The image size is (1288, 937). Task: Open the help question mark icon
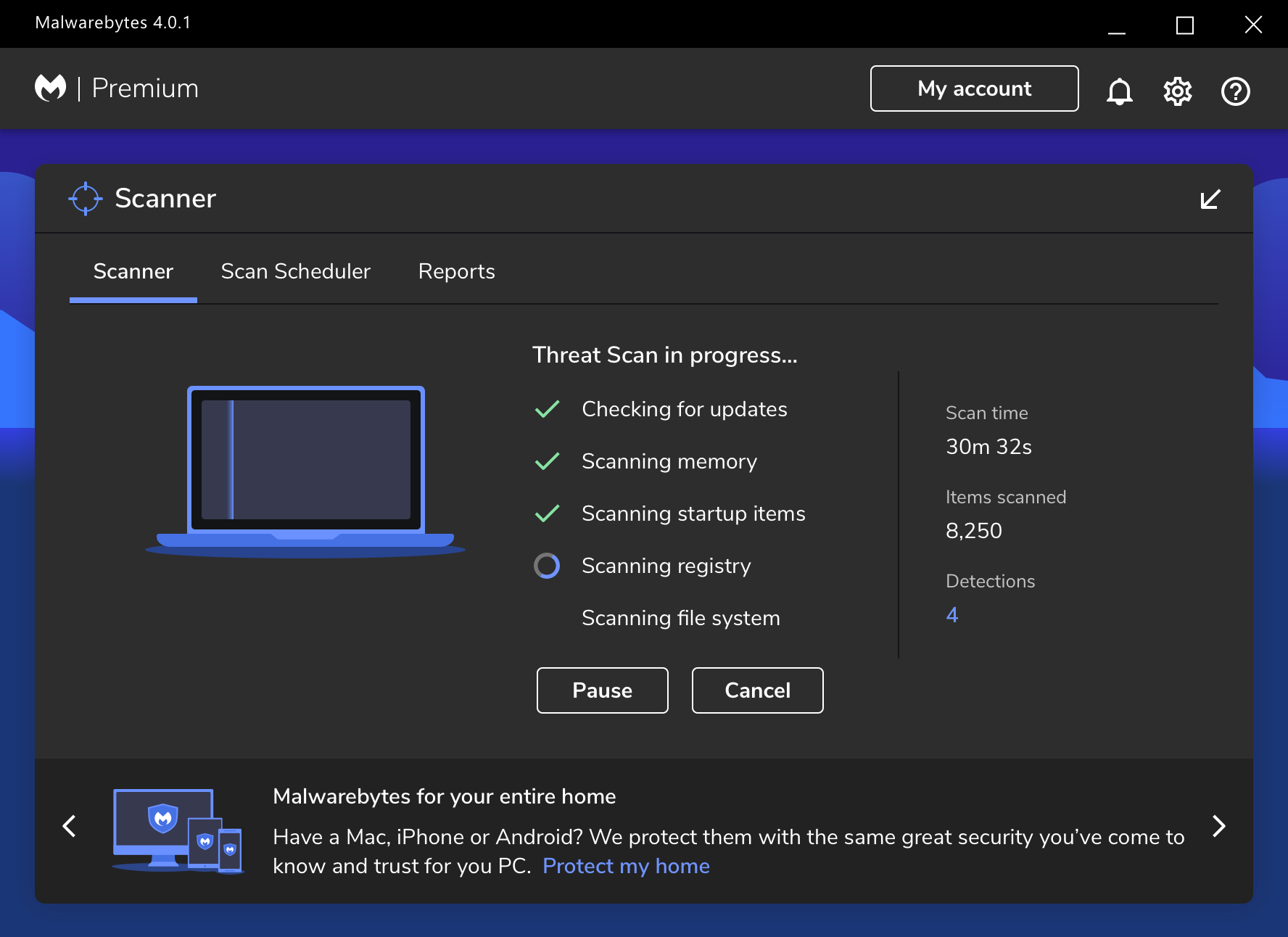point(1235,91)
